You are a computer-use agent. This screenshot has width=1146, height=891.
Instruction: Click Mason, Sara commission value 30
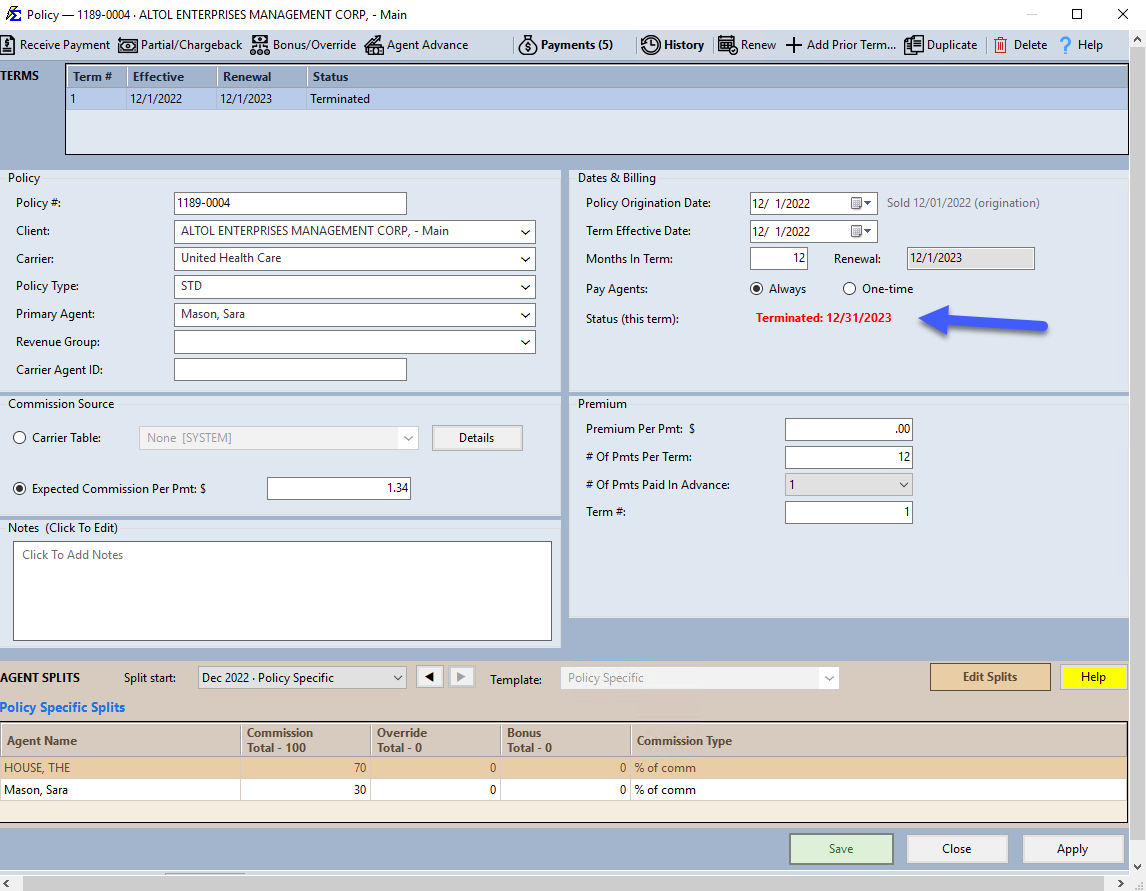point(306,789)
